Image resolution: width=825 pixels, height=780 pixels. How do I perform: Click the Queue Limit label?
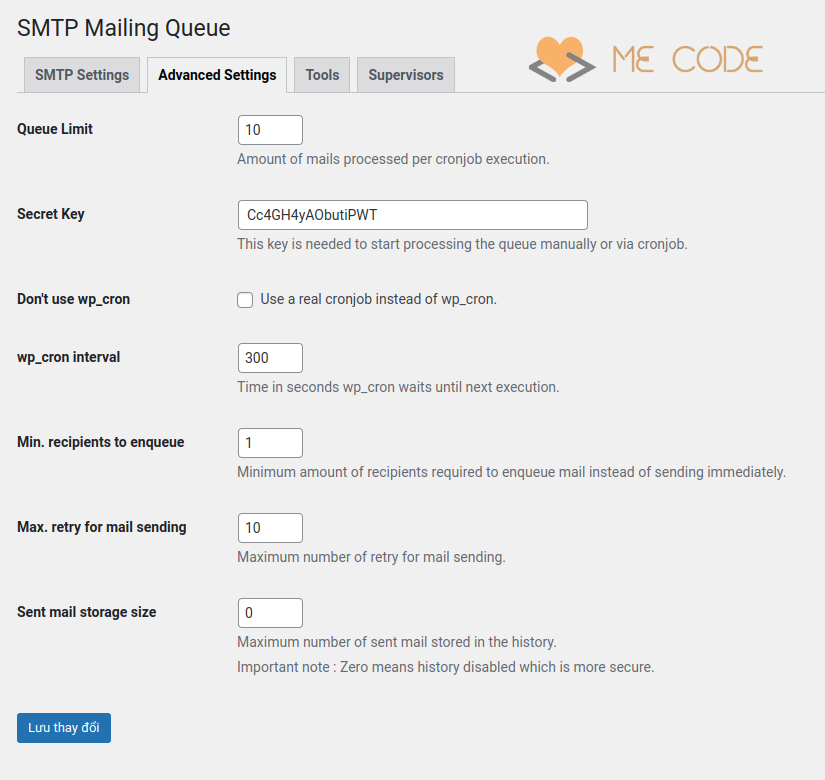(55, 129)
